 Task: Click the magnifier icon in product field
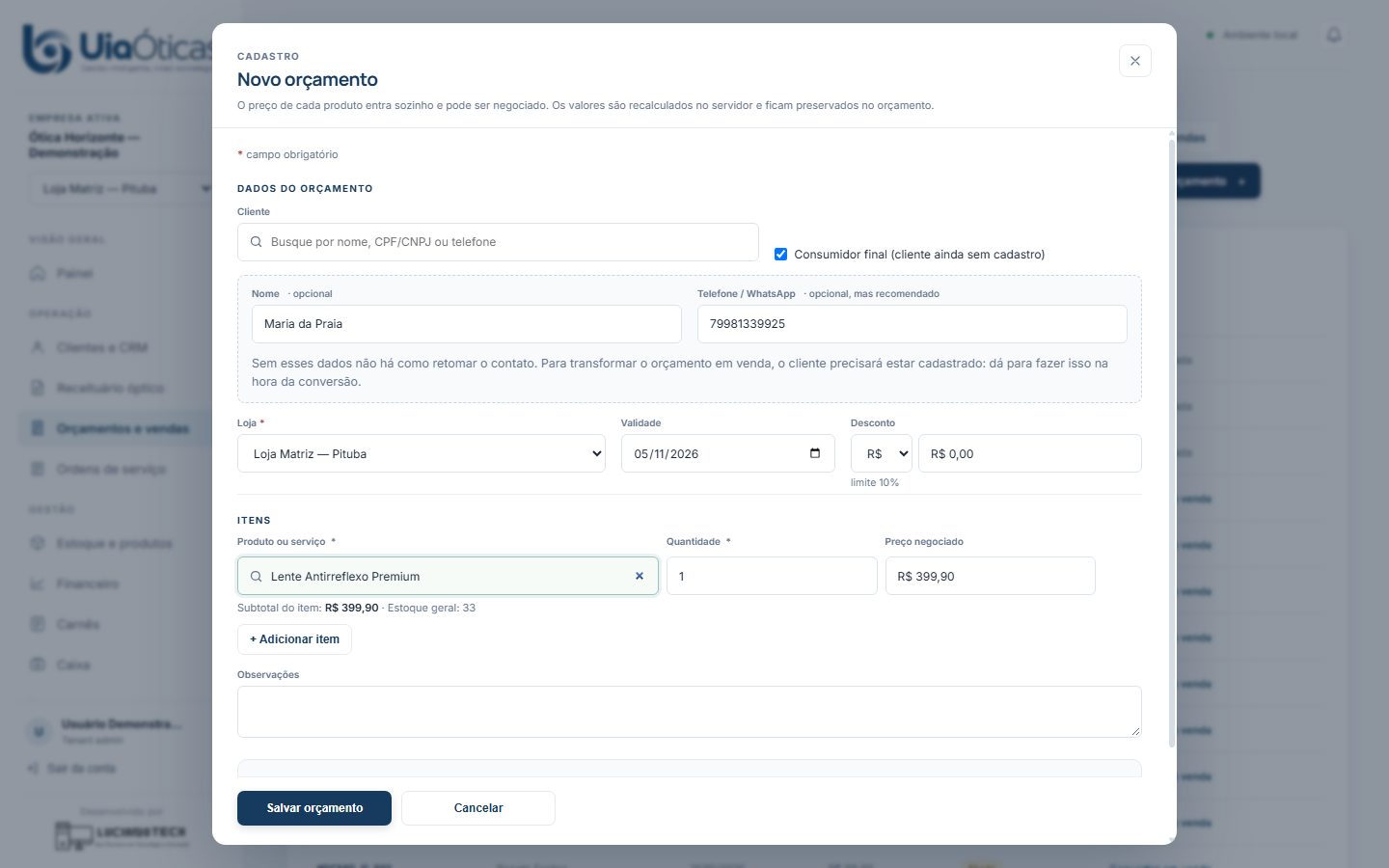(x=257, y=577)
